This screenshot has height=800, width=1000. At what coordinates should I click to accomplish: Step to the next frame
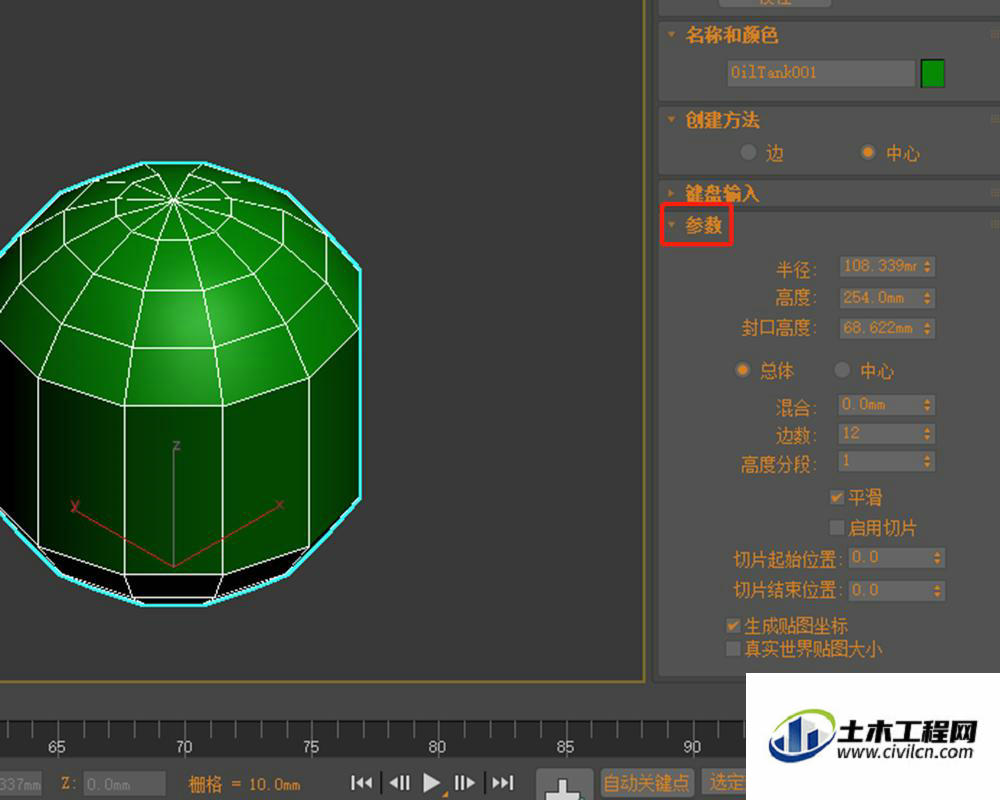tap(464, 783)
